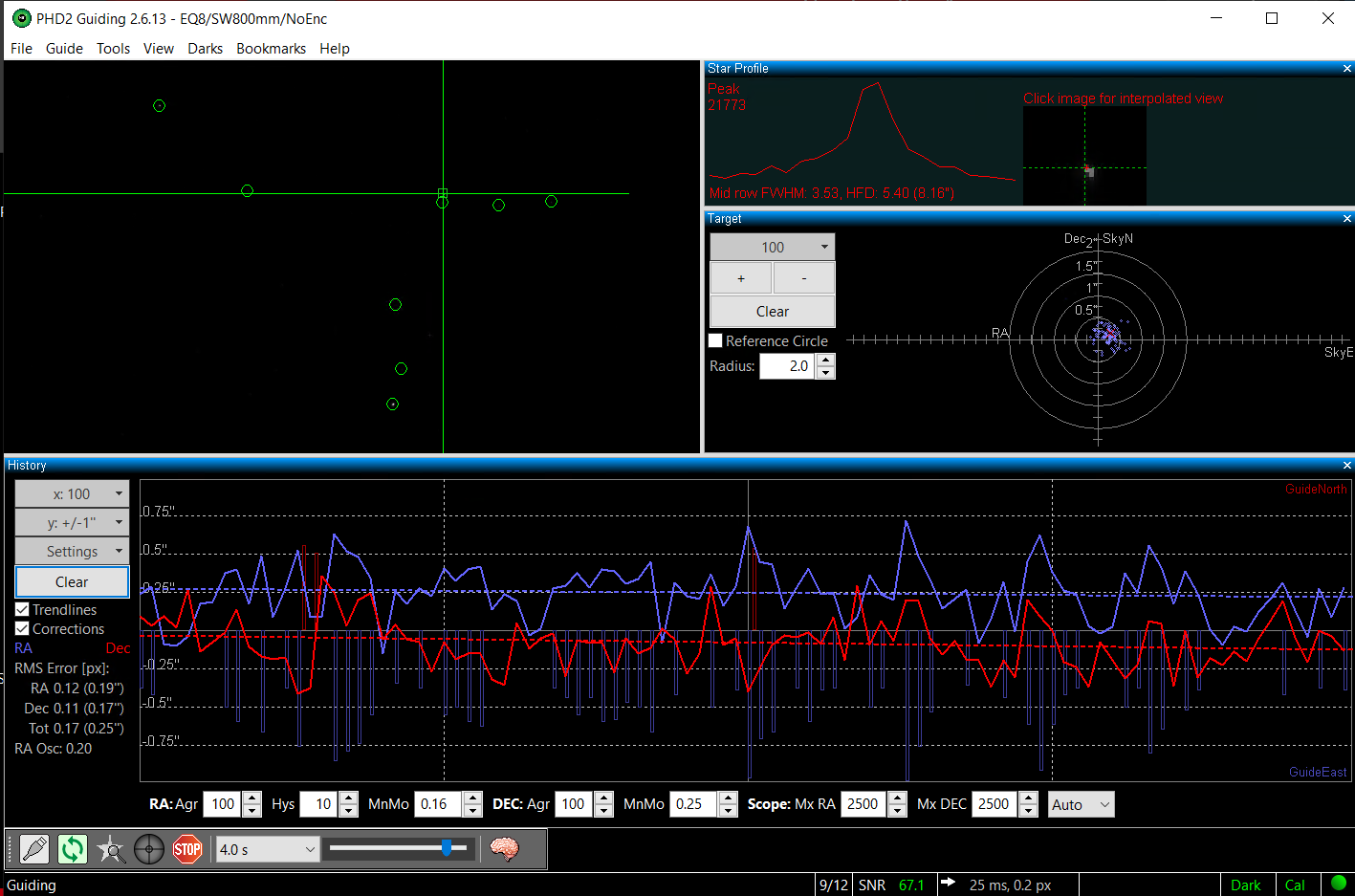Click the green Begin Looping icon

coord(73,849)
